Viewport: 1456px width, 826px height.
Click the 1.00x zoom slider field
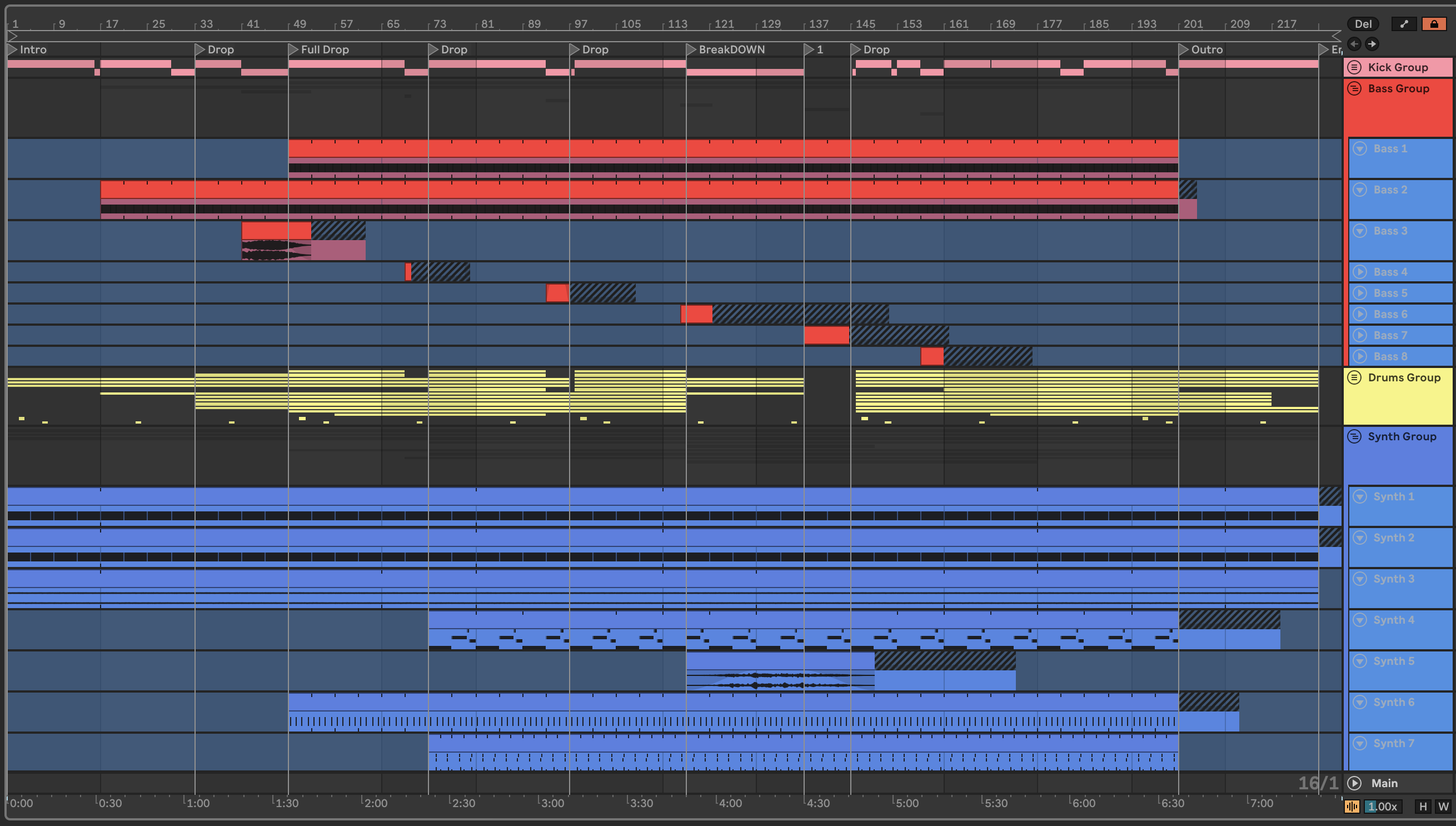pyautogui.click(x=1382, y=806)
